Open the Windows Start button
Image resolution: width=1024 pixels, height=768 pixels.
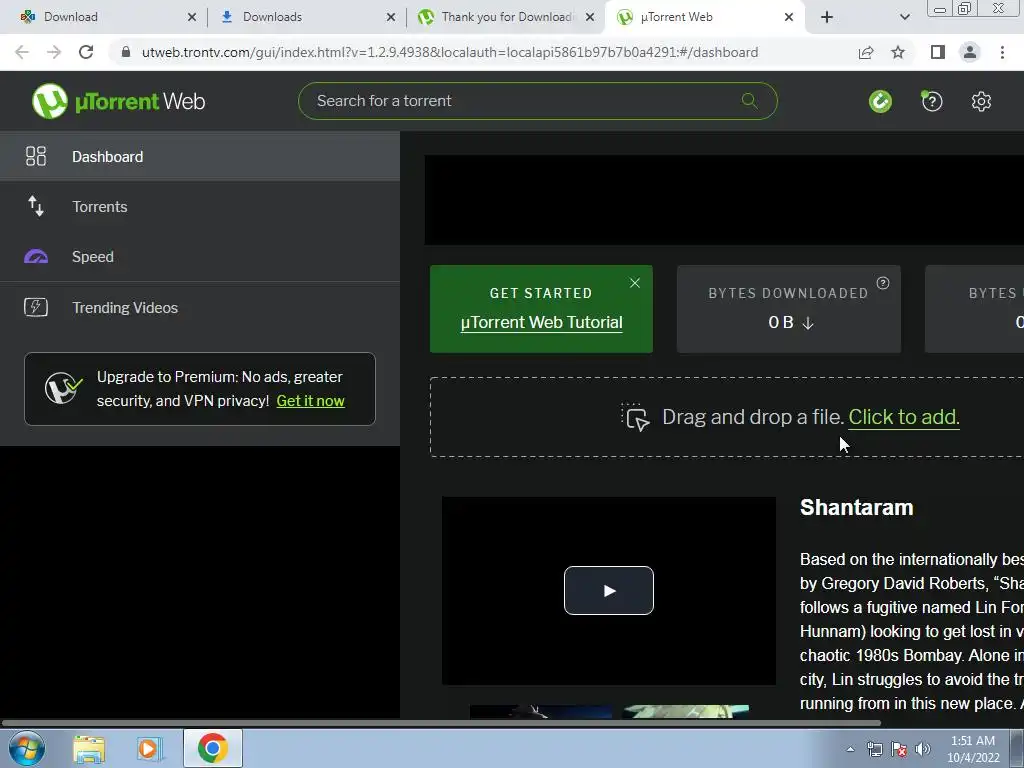(26, 748)
